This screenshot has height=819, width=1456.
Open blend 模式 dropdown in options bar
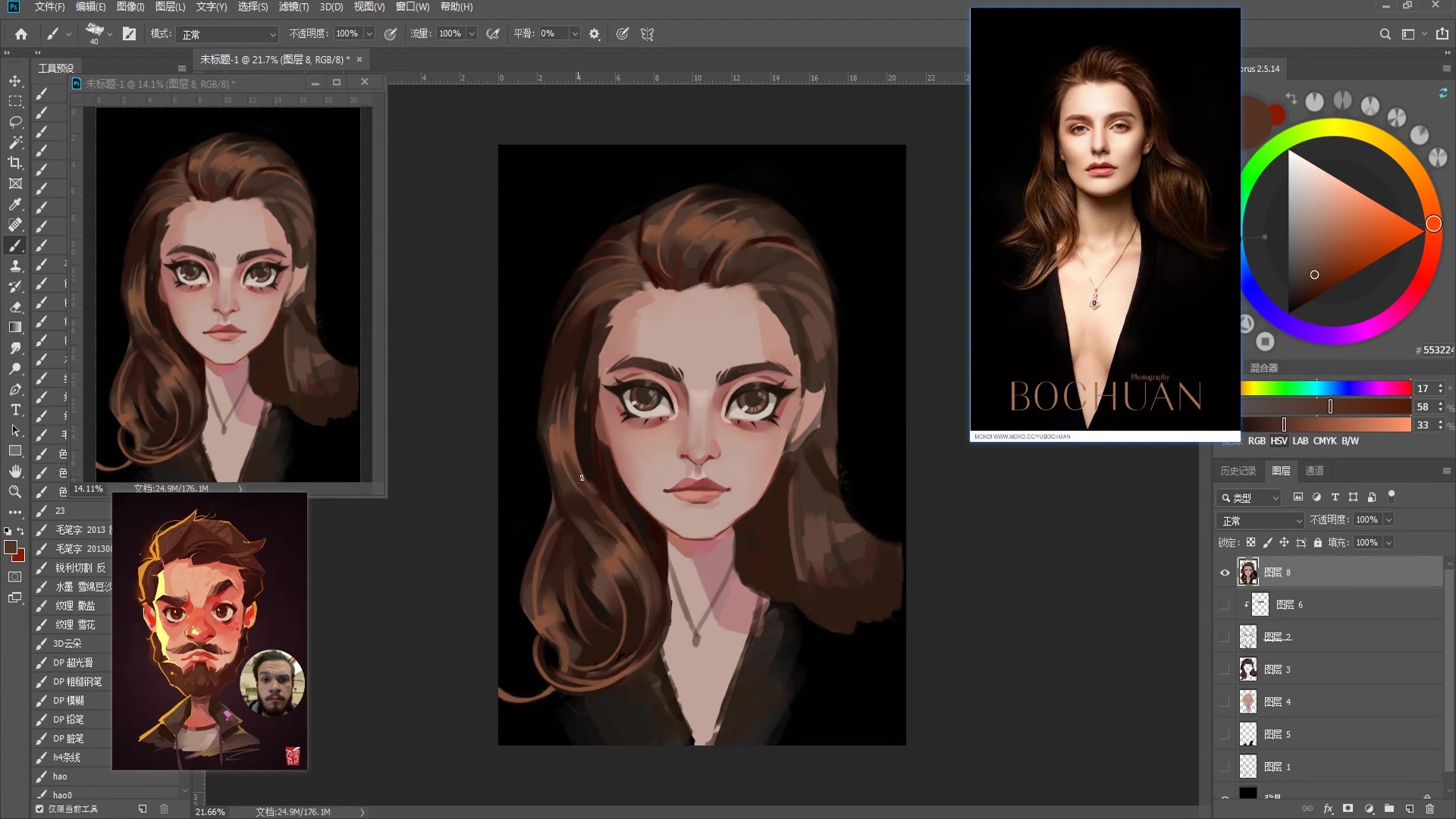pos(228,34)
